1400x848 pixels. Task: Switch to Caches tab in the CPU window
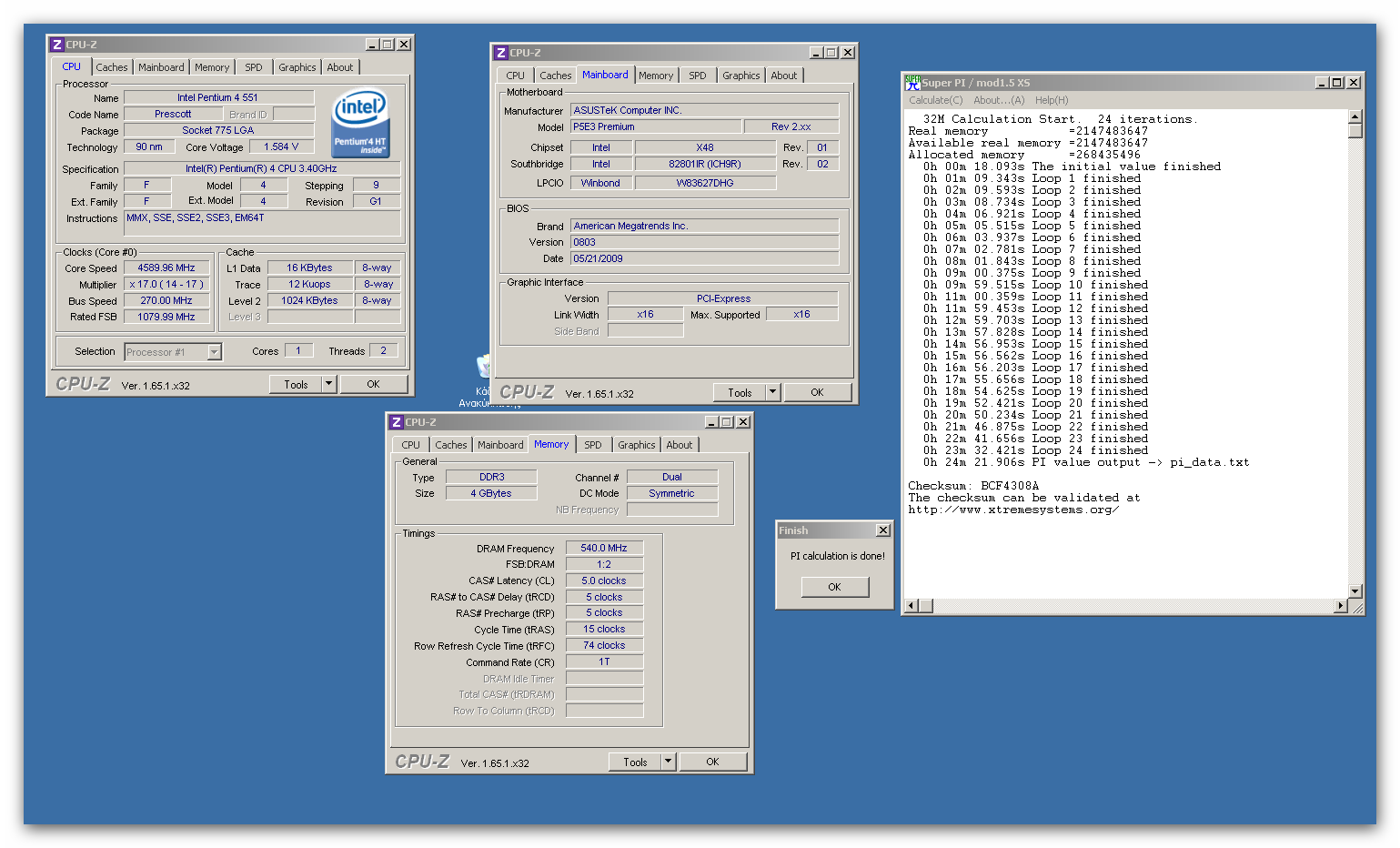click(112, 67)
